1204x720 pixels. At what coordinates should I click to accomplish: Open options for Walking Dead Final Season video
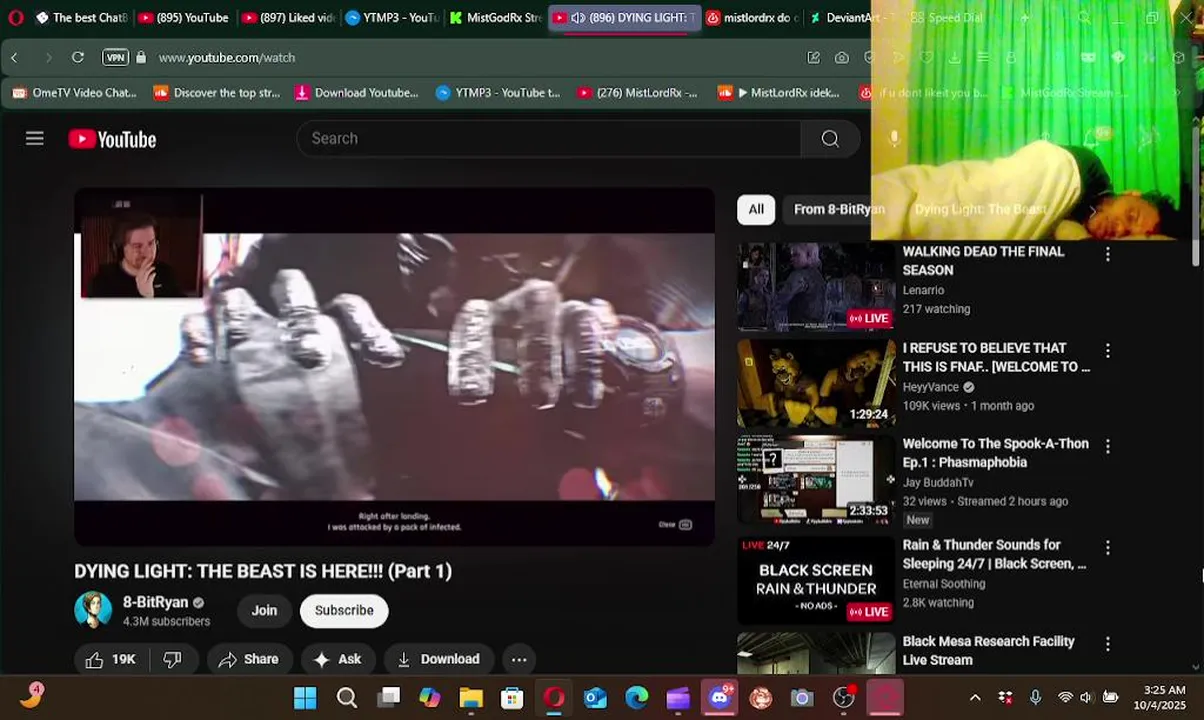tap(1107, 255)
